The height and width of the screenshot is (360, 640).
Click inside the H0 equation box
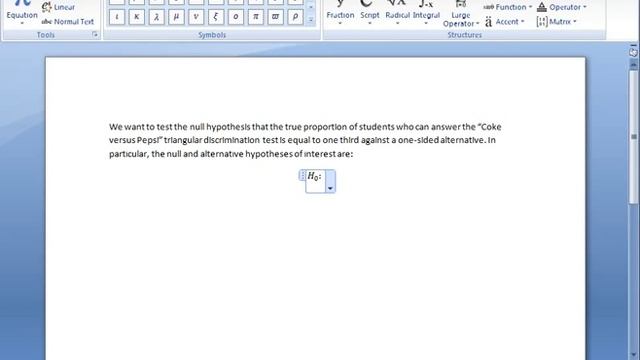coord(315,181)
